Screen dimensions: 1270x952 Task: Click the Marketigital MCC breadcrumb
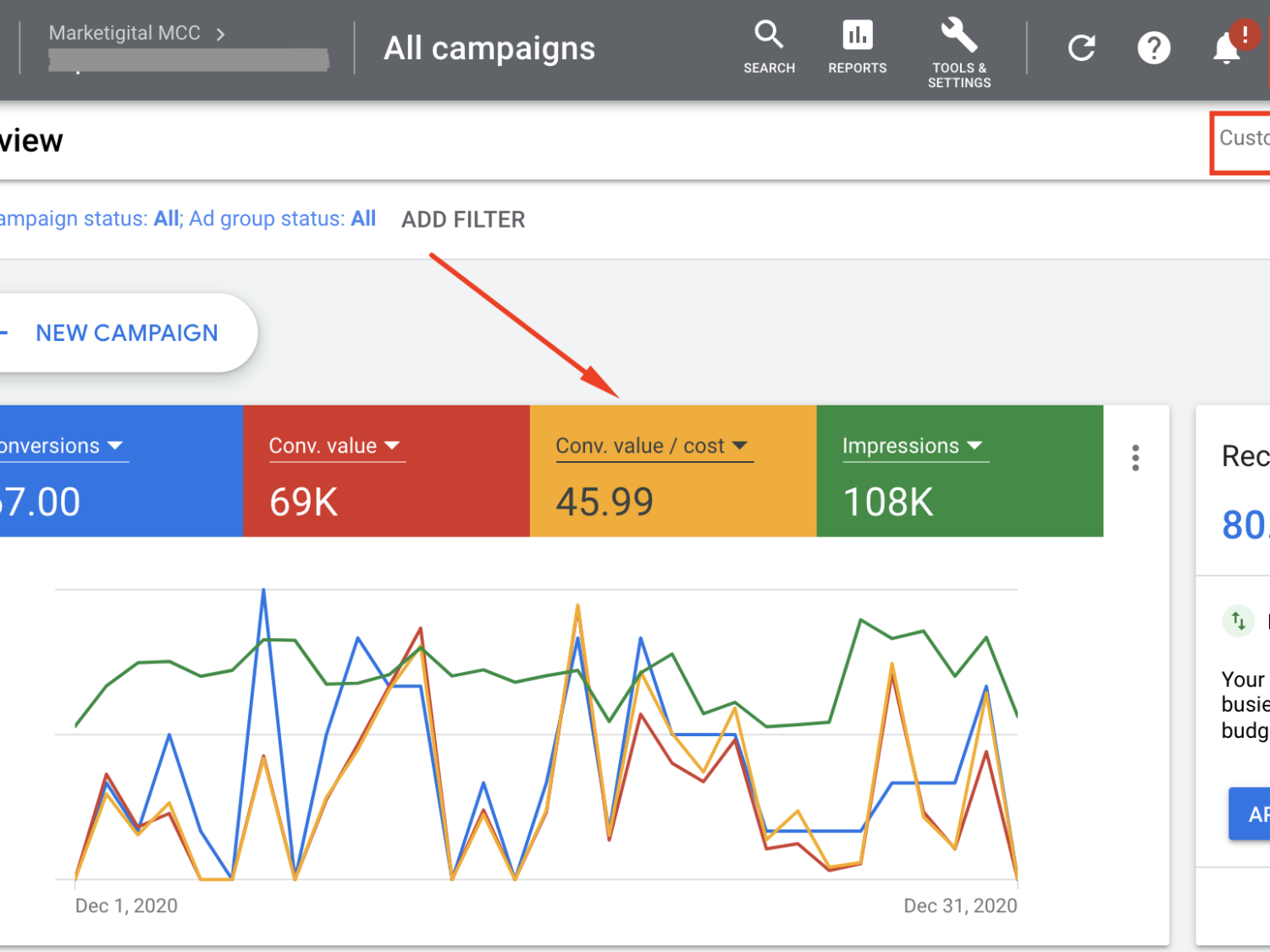125,33
